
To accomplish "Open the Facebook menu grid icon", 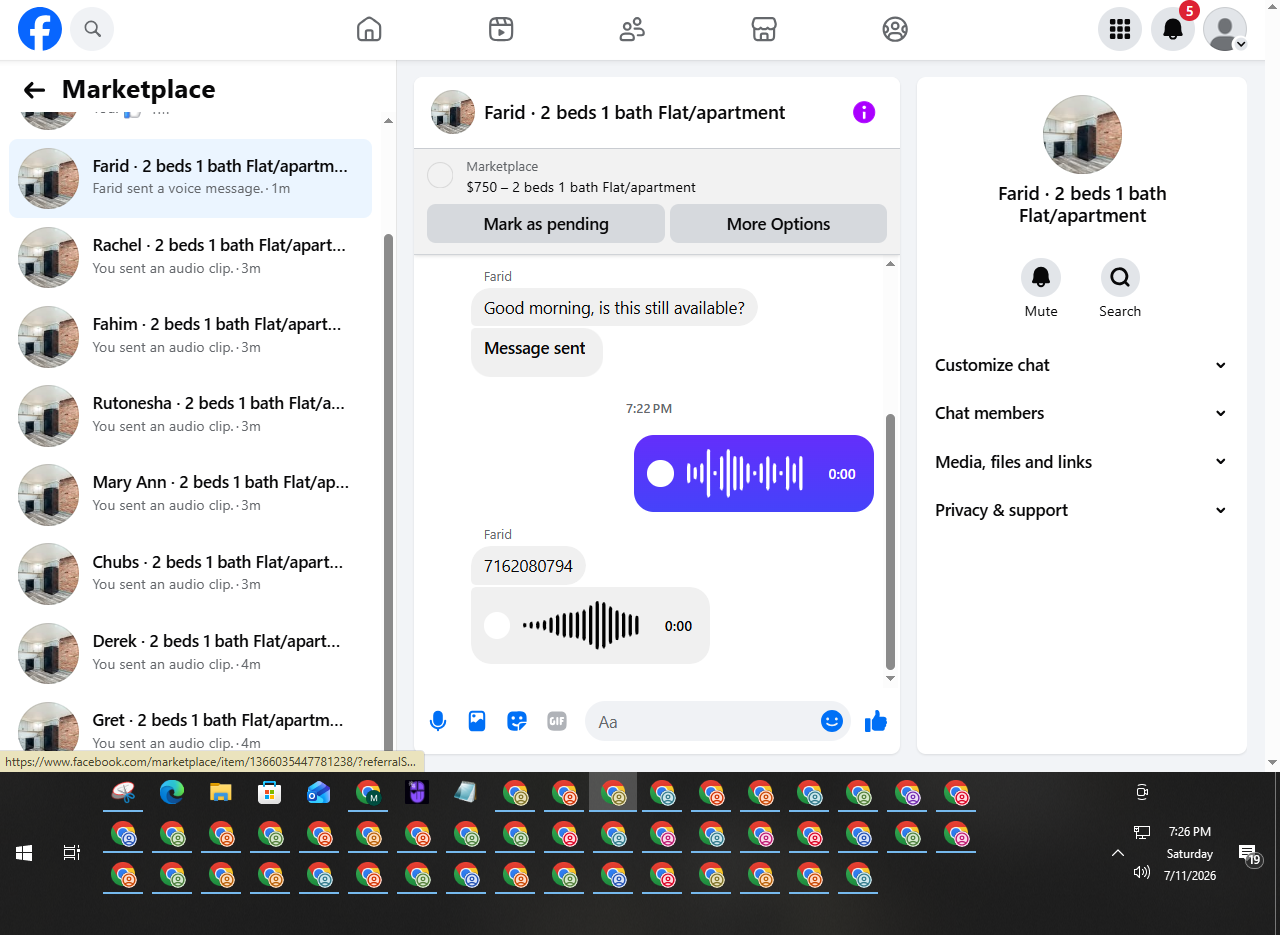I will point(1120,29).
